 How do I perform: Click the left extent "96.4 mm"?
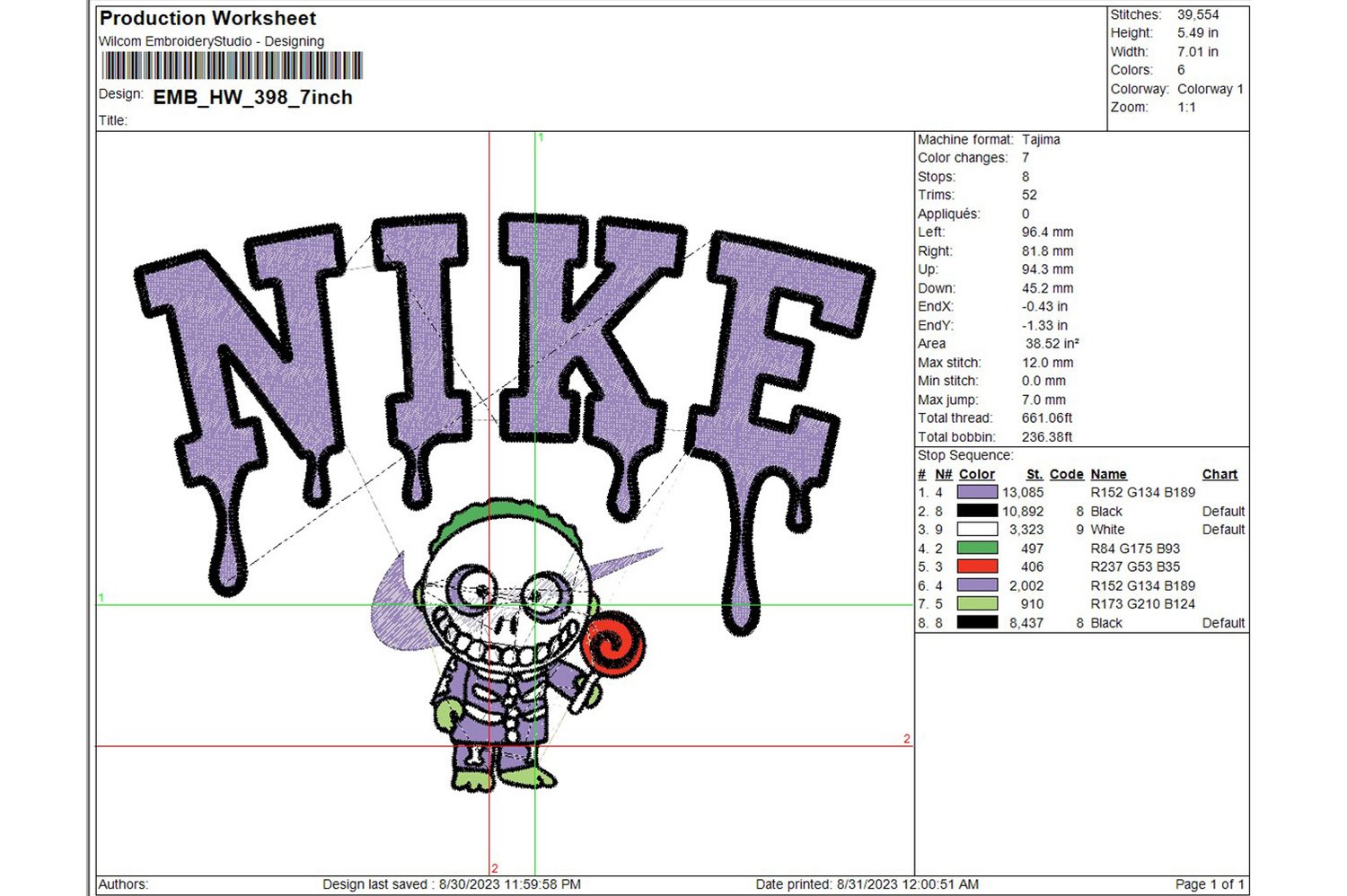coord(1047,233)
